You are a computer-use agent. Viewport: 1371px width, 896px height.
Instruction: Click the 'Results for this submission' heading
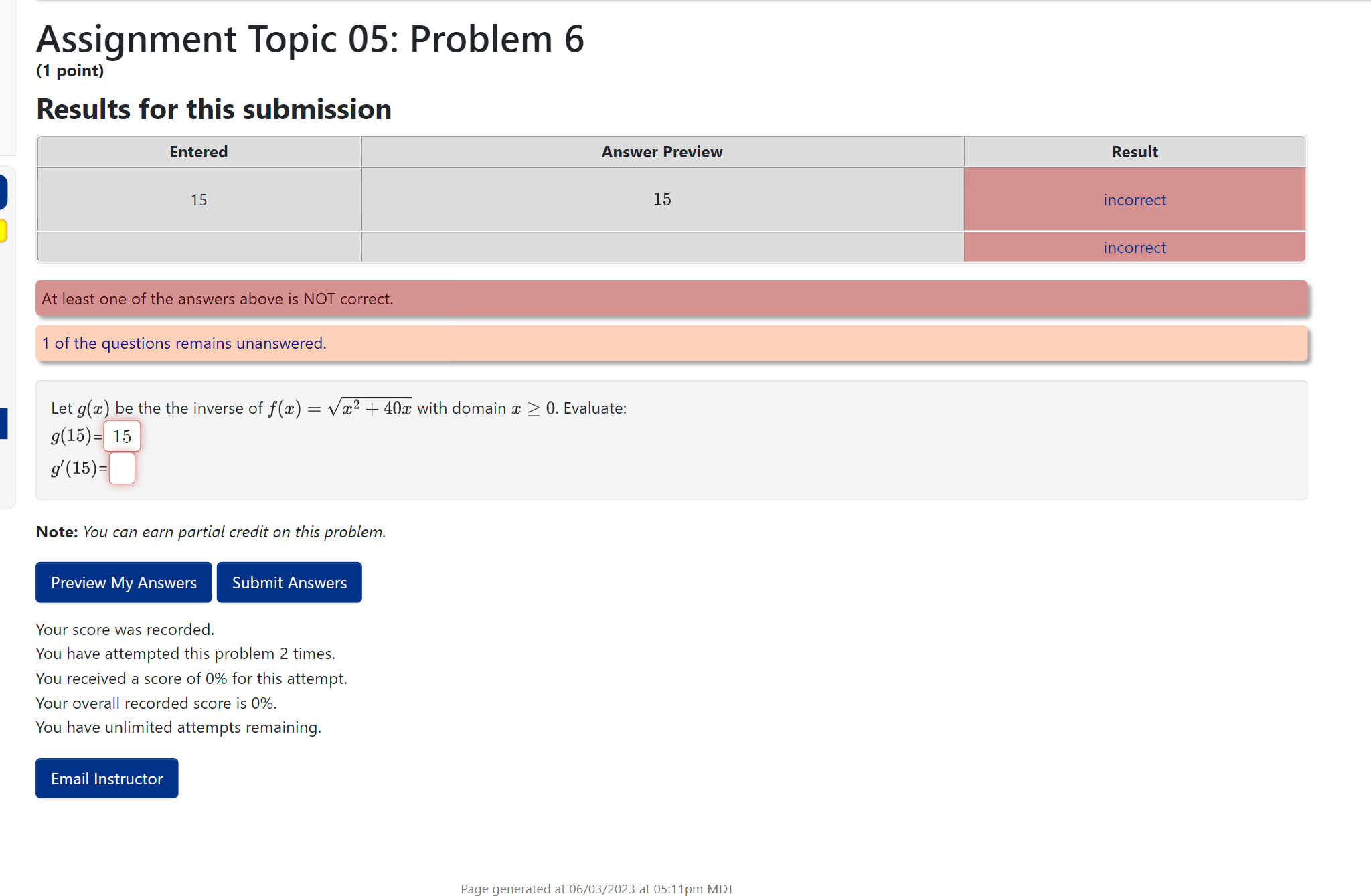[214, 108]
